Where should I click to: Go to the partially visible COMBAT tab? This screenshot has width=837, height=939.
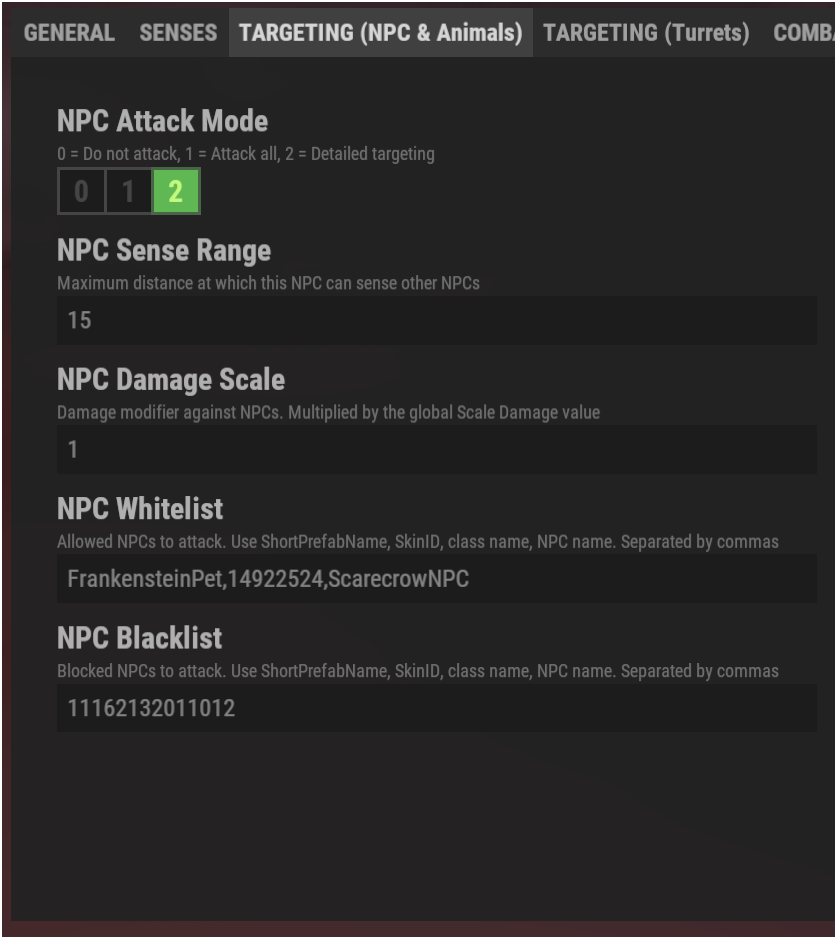click(803, 32)
